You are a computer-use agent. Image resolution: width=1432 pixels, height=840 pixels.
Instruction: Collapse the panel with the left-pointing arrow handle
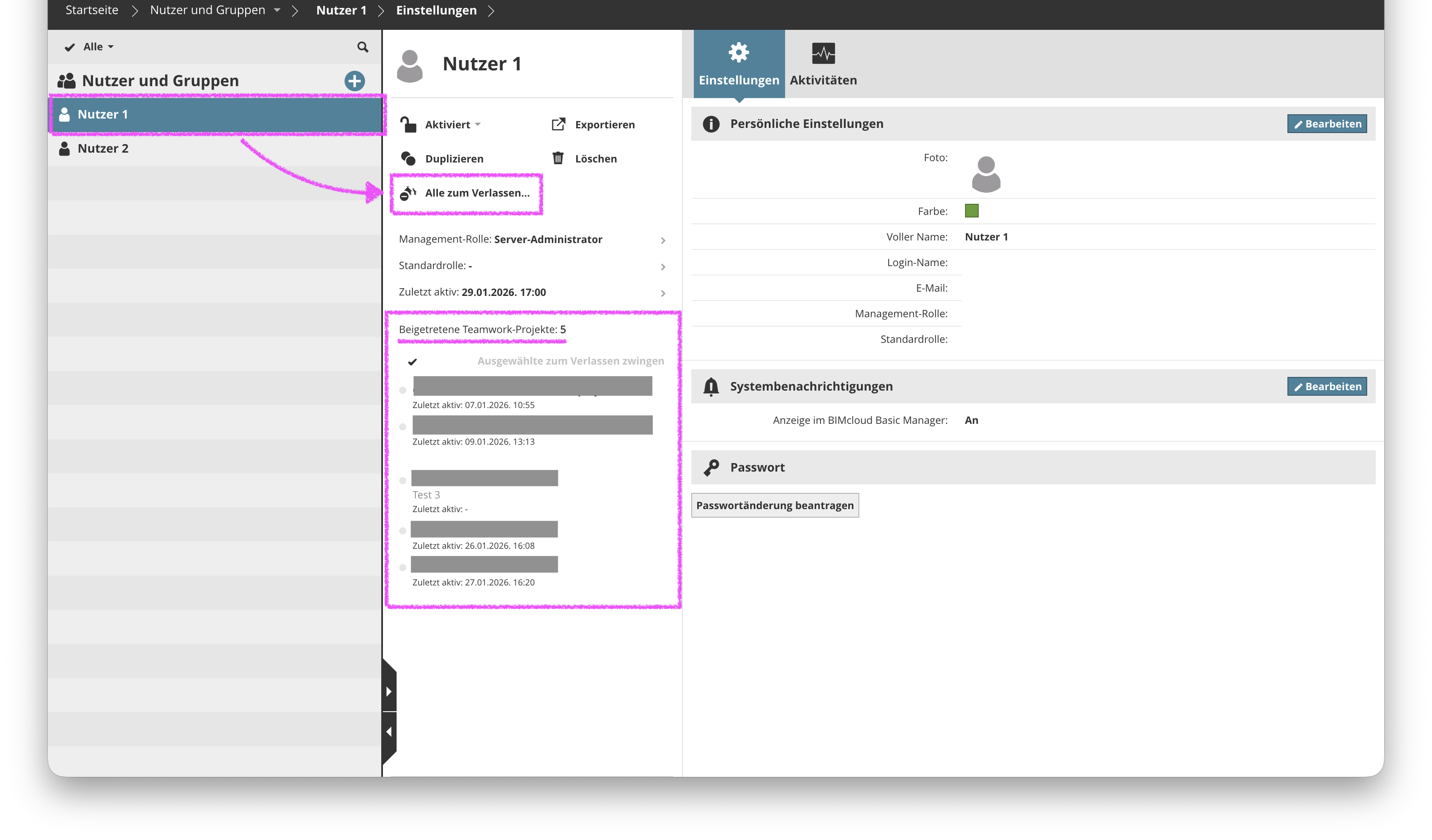(389, 732)
